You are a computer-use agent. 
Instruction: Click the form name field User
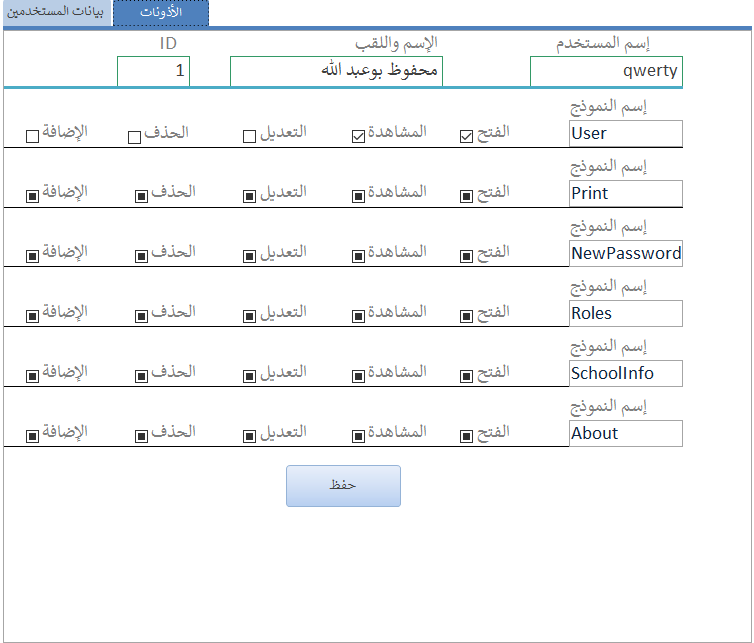626,134
